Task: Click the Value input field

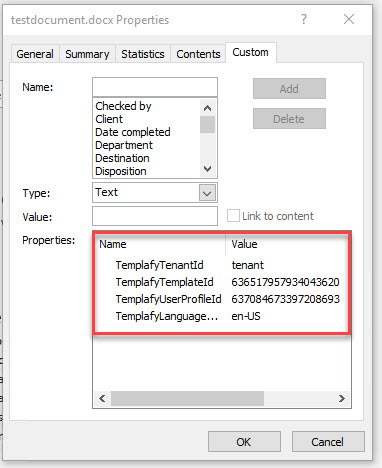Action: (x=155, y=216)
